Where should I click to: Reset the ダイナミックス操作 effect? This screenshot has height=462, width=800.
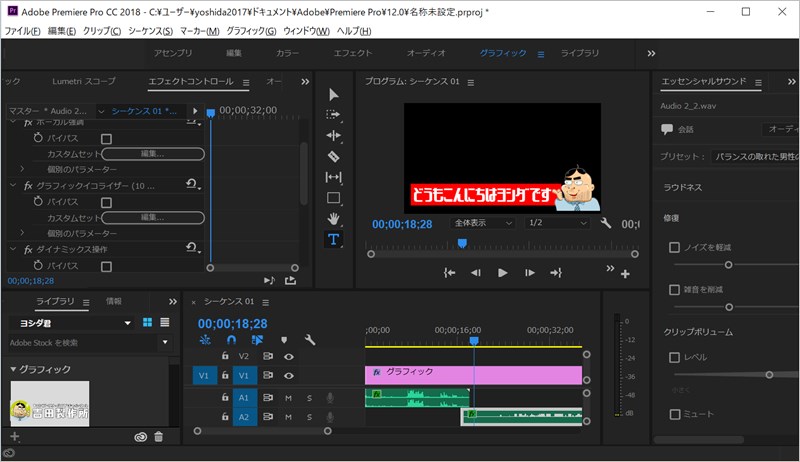(x=192, y=248)
